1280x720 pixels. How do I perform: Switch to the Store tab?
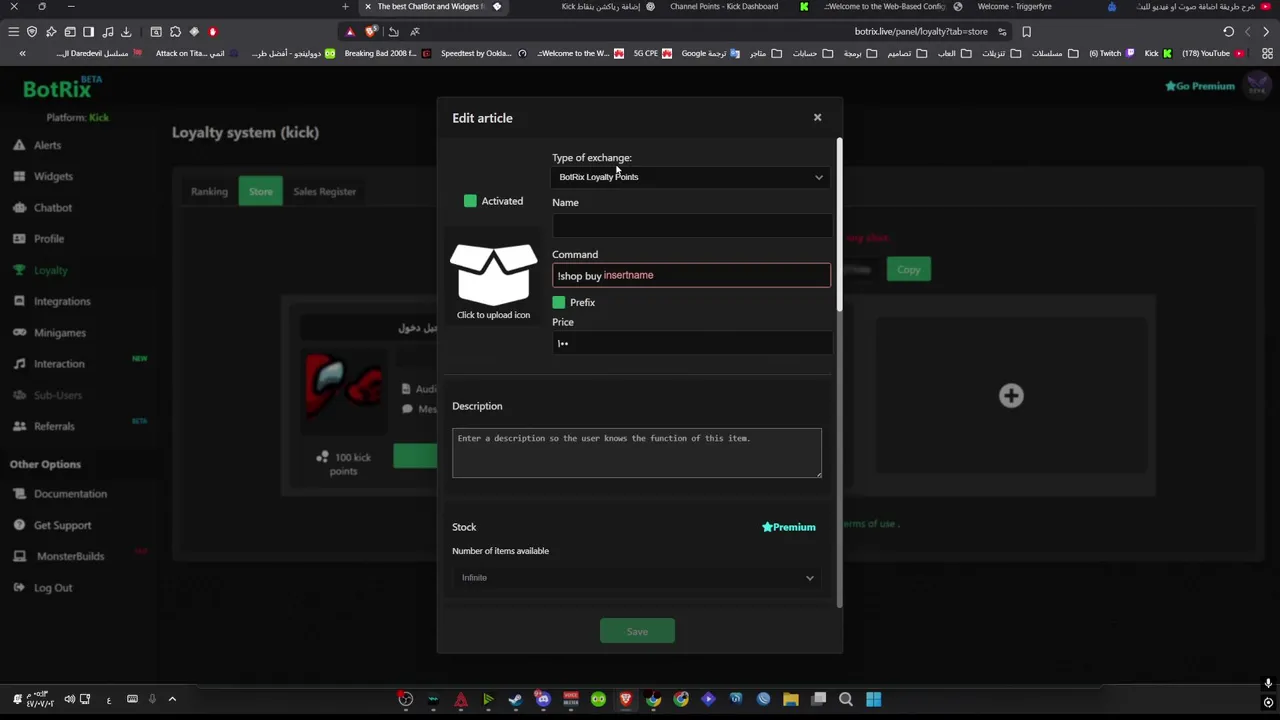tap(260, 191)
